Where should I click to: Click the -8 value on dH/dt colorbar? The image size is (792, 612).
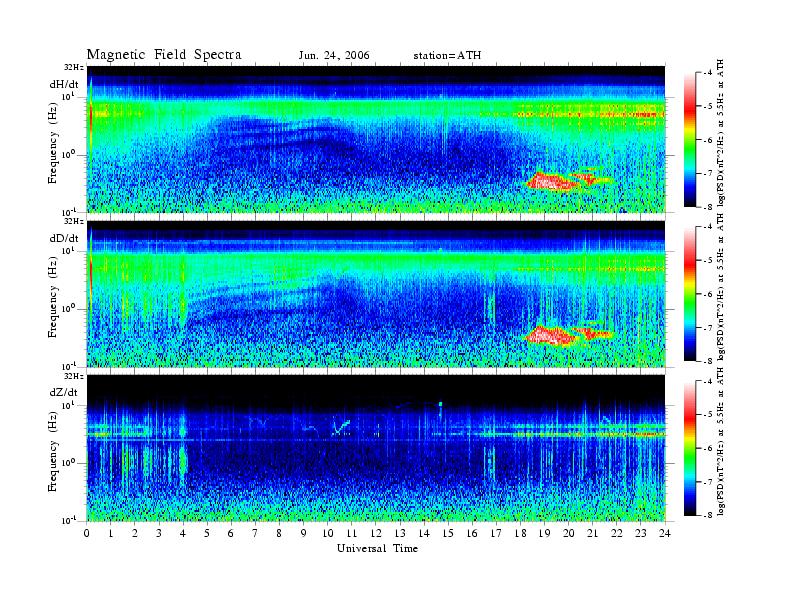point(708,206)
